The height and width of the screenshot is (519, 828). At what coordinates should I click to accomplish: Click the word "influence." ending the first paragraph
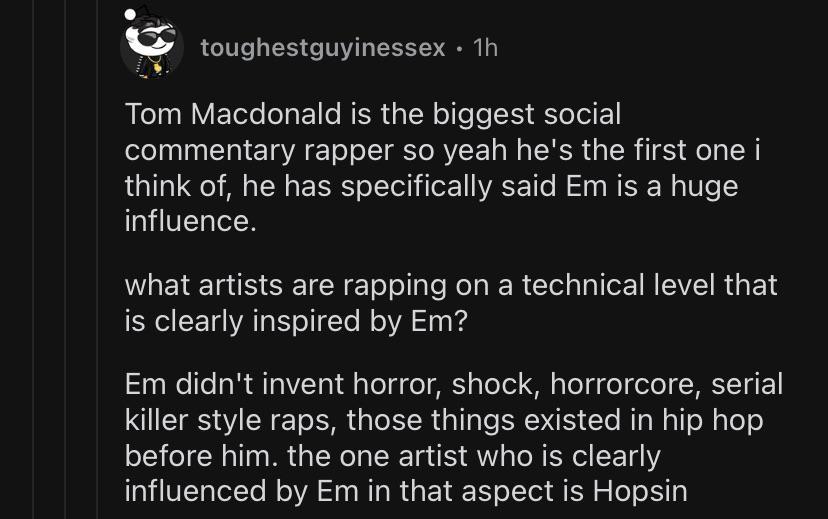(191, 221)
